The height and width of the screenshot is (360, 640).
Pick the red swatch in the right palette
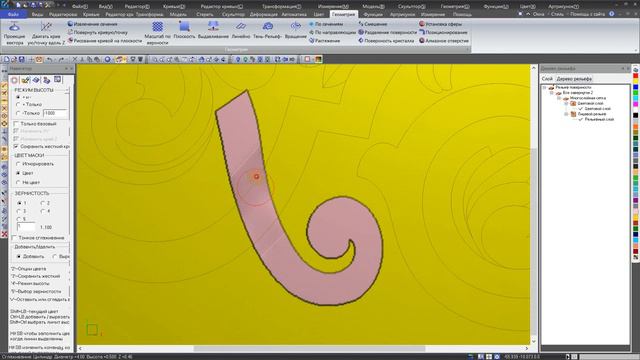[x=636, y=76]
